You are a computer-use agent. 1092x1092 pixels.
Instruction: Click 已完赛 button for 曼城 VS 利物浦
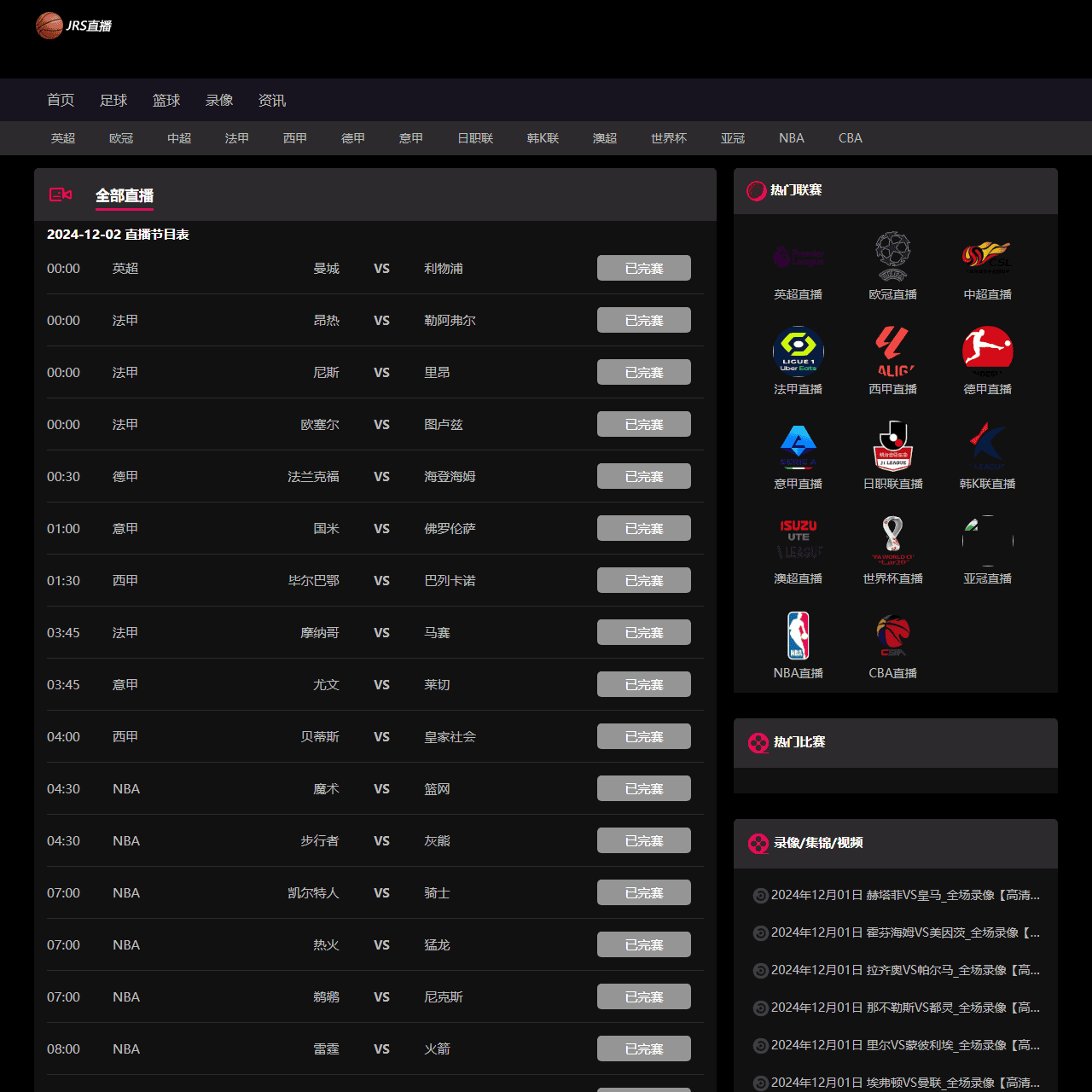644,268
